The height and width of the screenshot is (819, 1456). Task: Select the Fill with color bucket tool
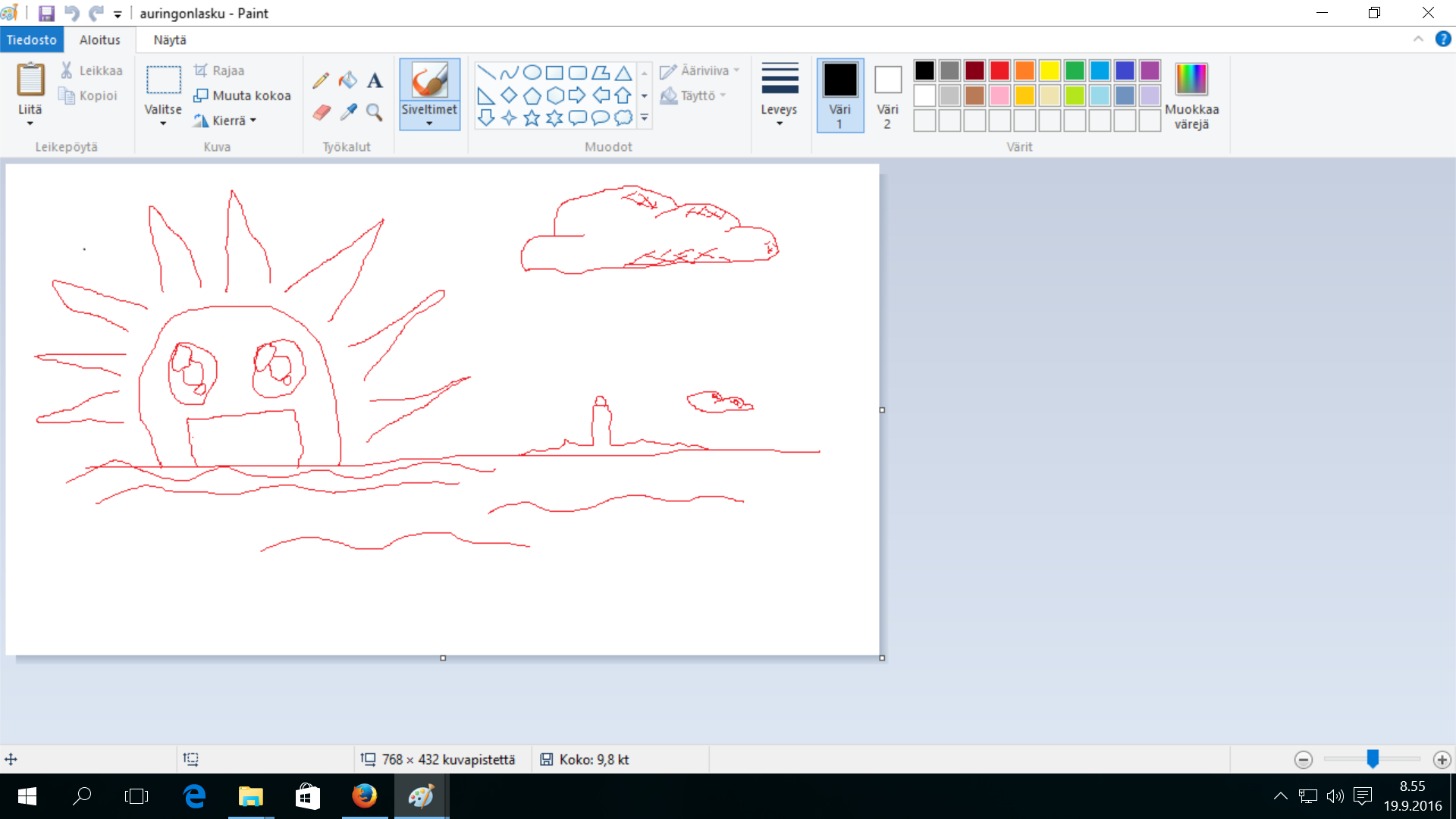click(x=348, y=80)
